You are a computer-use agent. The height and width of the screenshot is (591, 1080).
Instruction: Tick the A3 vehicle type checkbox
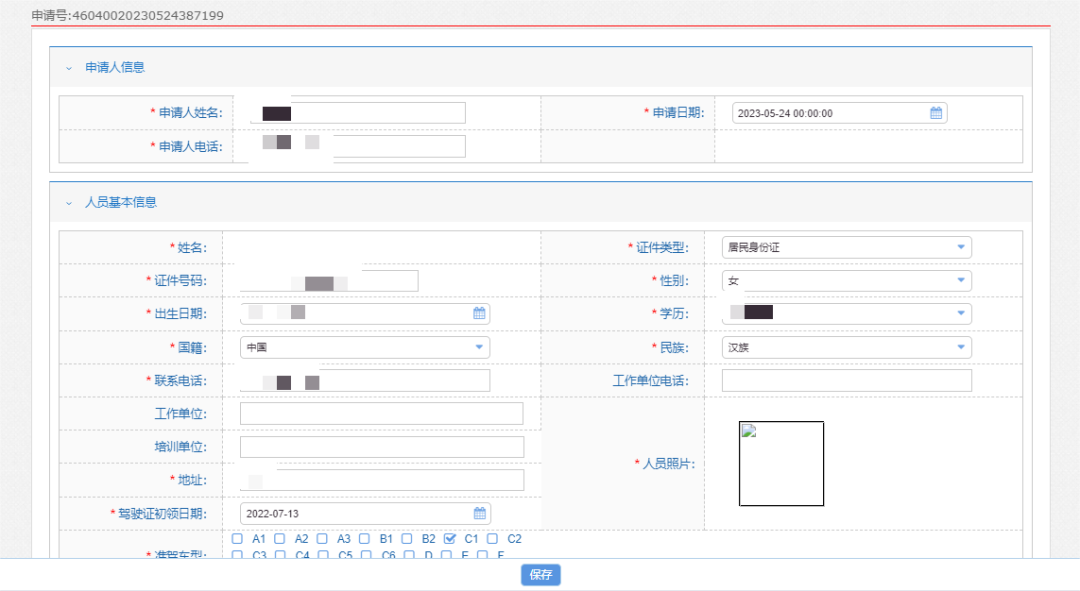tap(323, 538)
